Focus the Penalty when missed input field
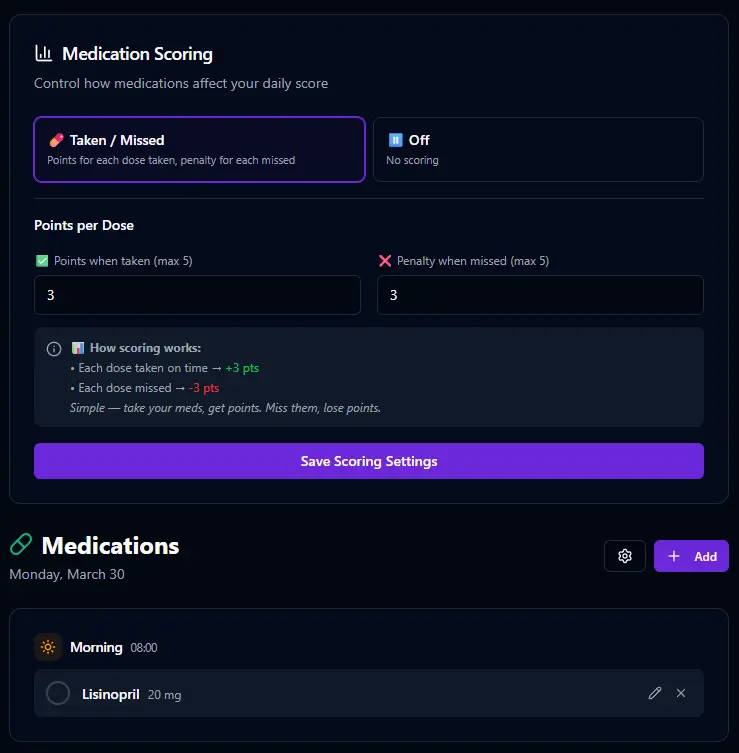The image size is (739, 753). [x=540, y=295]
